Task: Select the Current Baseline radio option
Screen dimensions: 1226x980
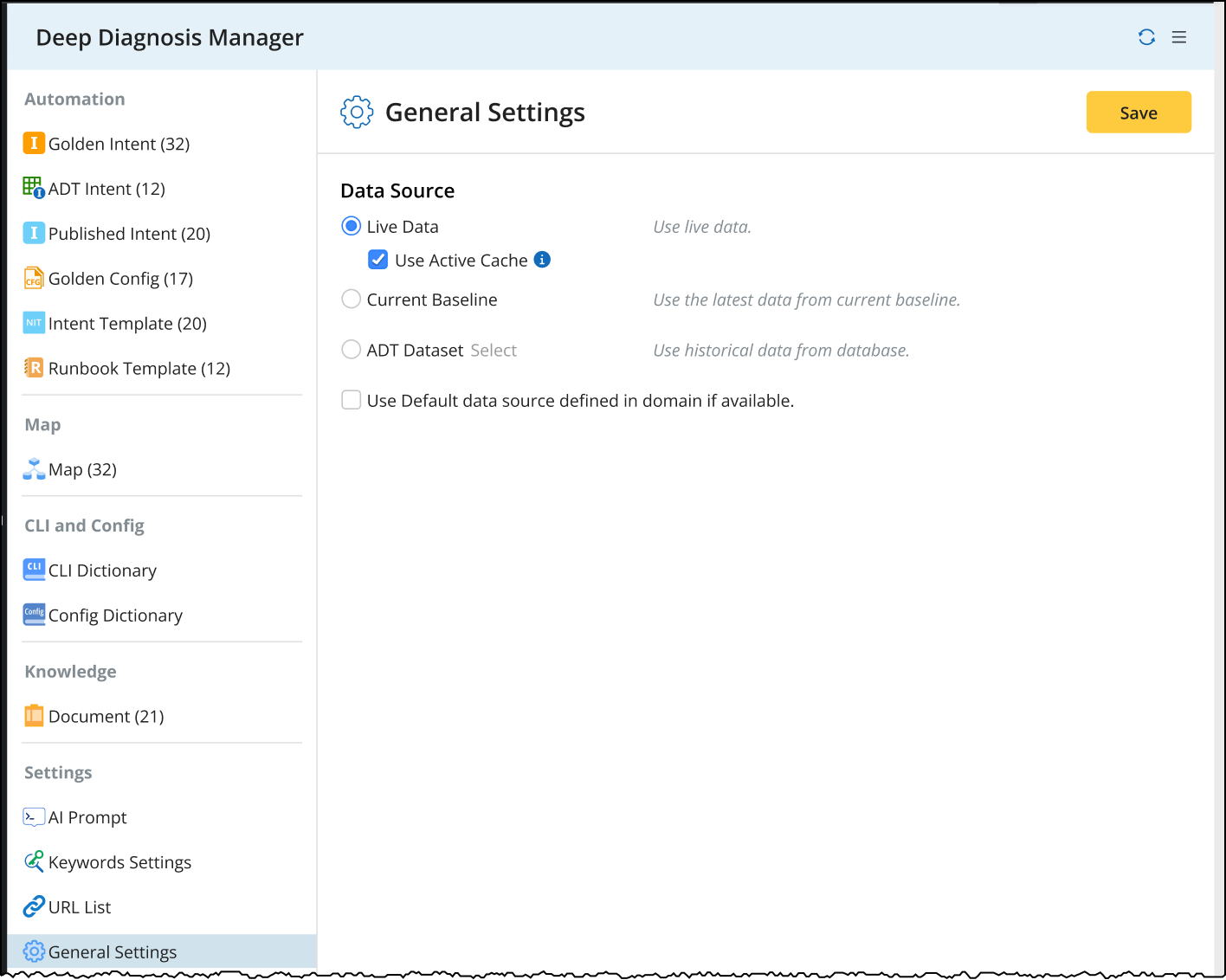Action: 352,300
